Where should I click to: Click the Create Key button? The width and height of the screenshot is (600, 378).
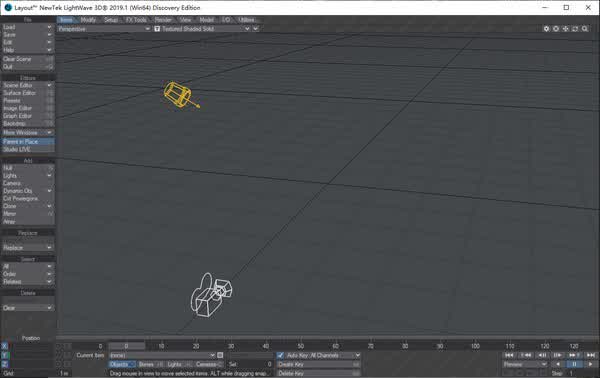(318, 364)
